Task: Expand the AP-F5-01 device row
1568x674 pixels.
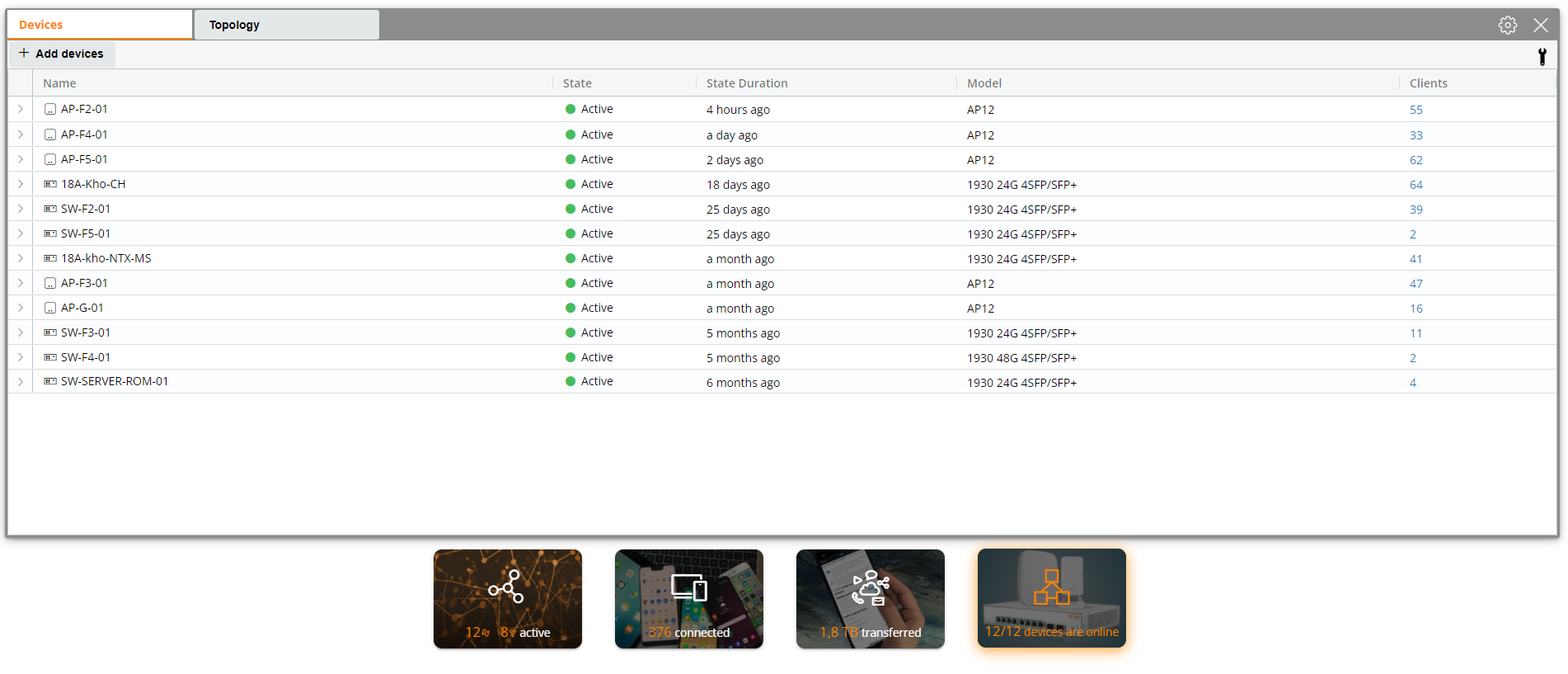Action: click(21, 159)
